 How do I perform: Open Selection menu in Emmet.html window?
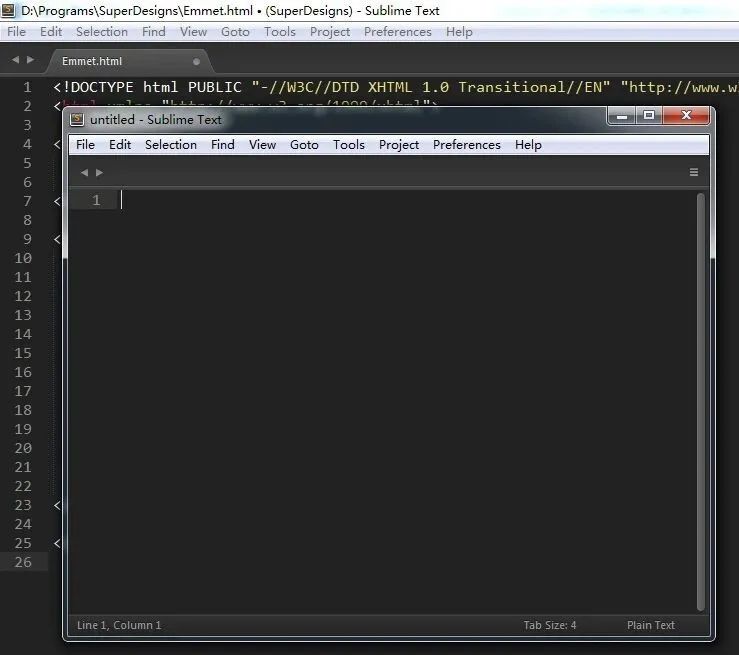102,32
